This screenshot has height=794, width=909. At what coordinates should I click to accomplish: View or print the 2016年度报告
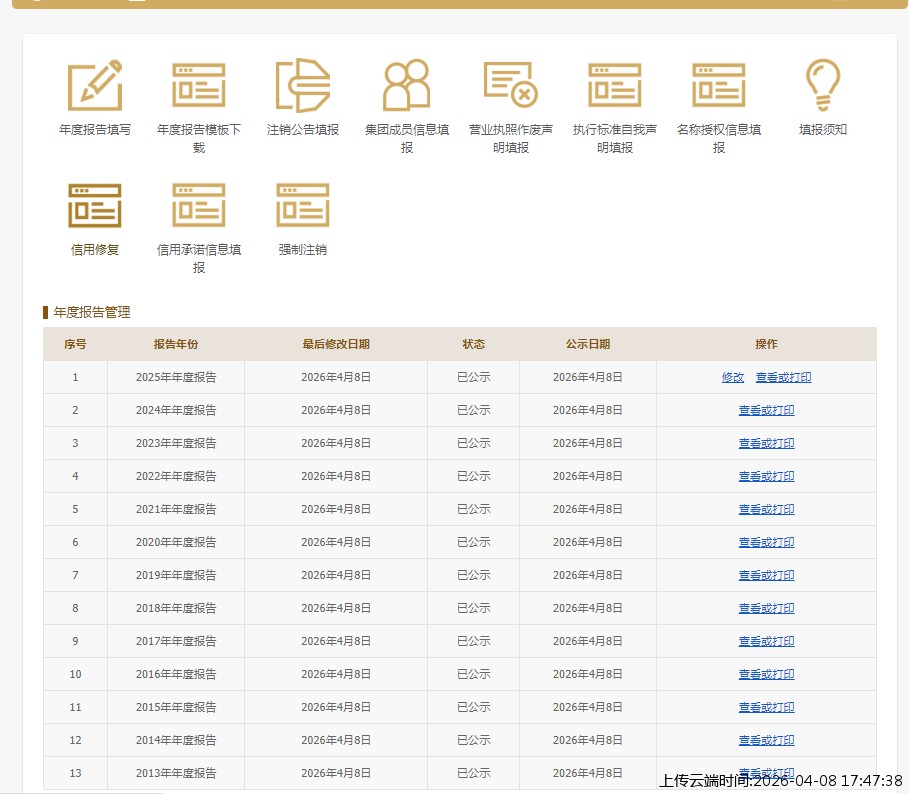pyautogui.click(x=766, y=675)
